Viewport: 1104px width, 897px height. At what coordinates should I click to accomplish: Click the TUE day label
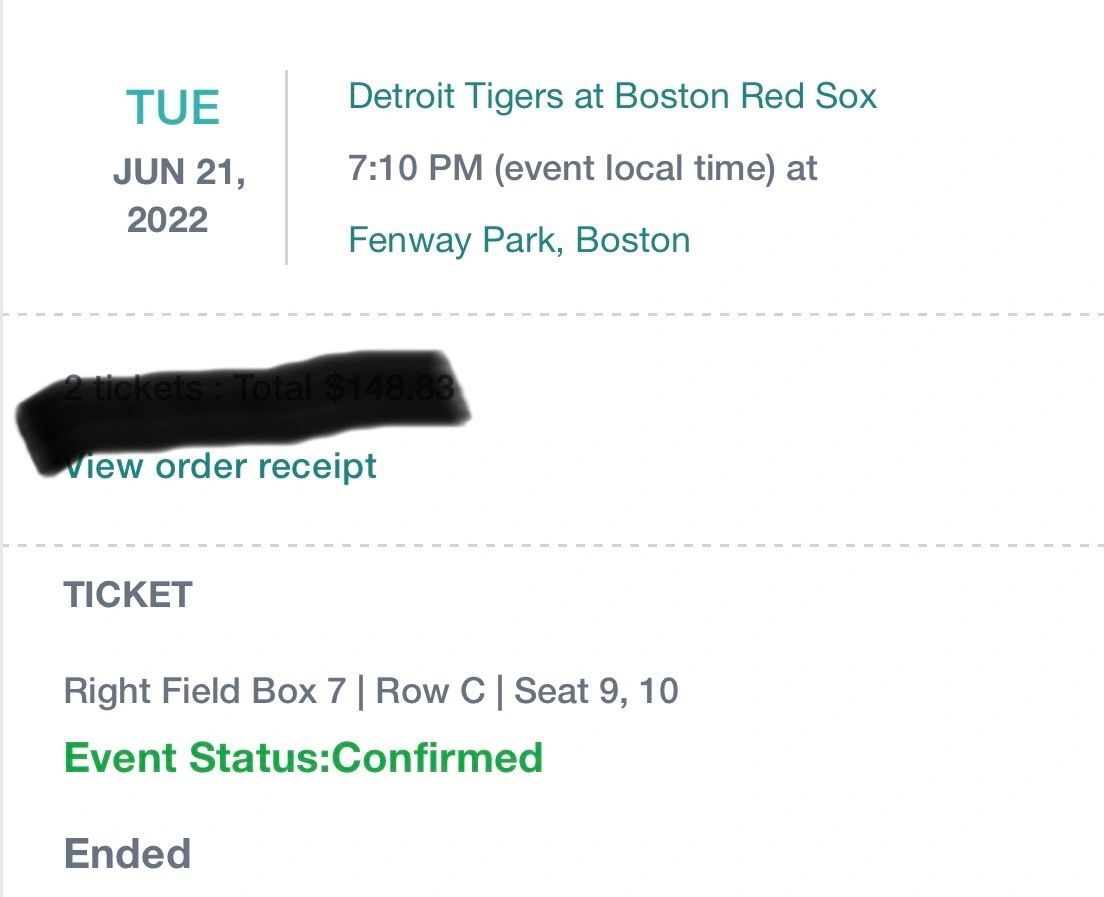(x=173, y=108)
